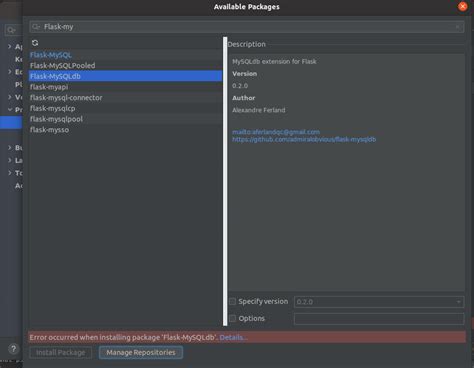The width and height of the screenshot is (474, 368).
Task: Open the version 0.2.0 dropdown
Action: click(379, 302)
